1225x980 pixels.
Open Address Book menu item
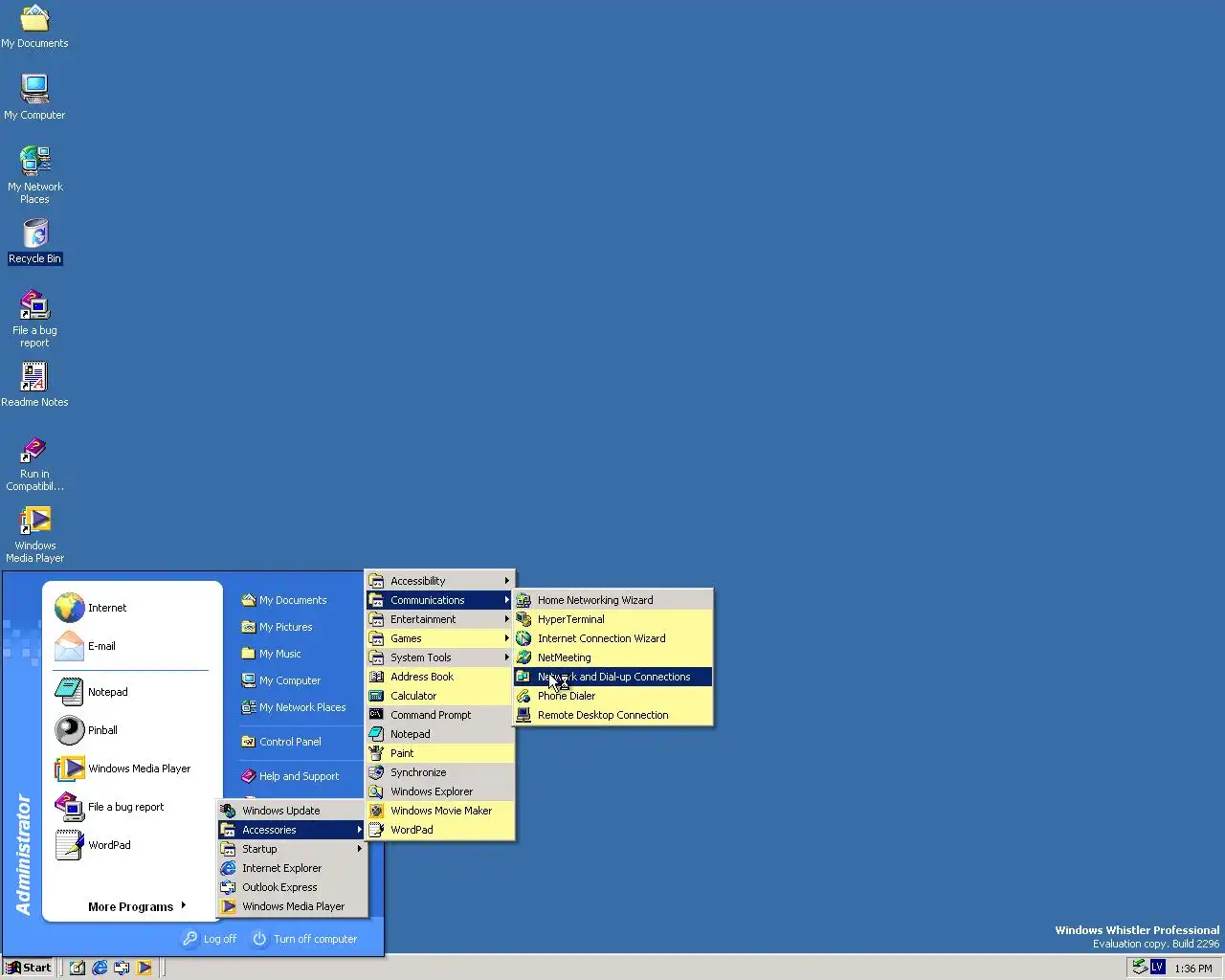[x=440, y=677]
